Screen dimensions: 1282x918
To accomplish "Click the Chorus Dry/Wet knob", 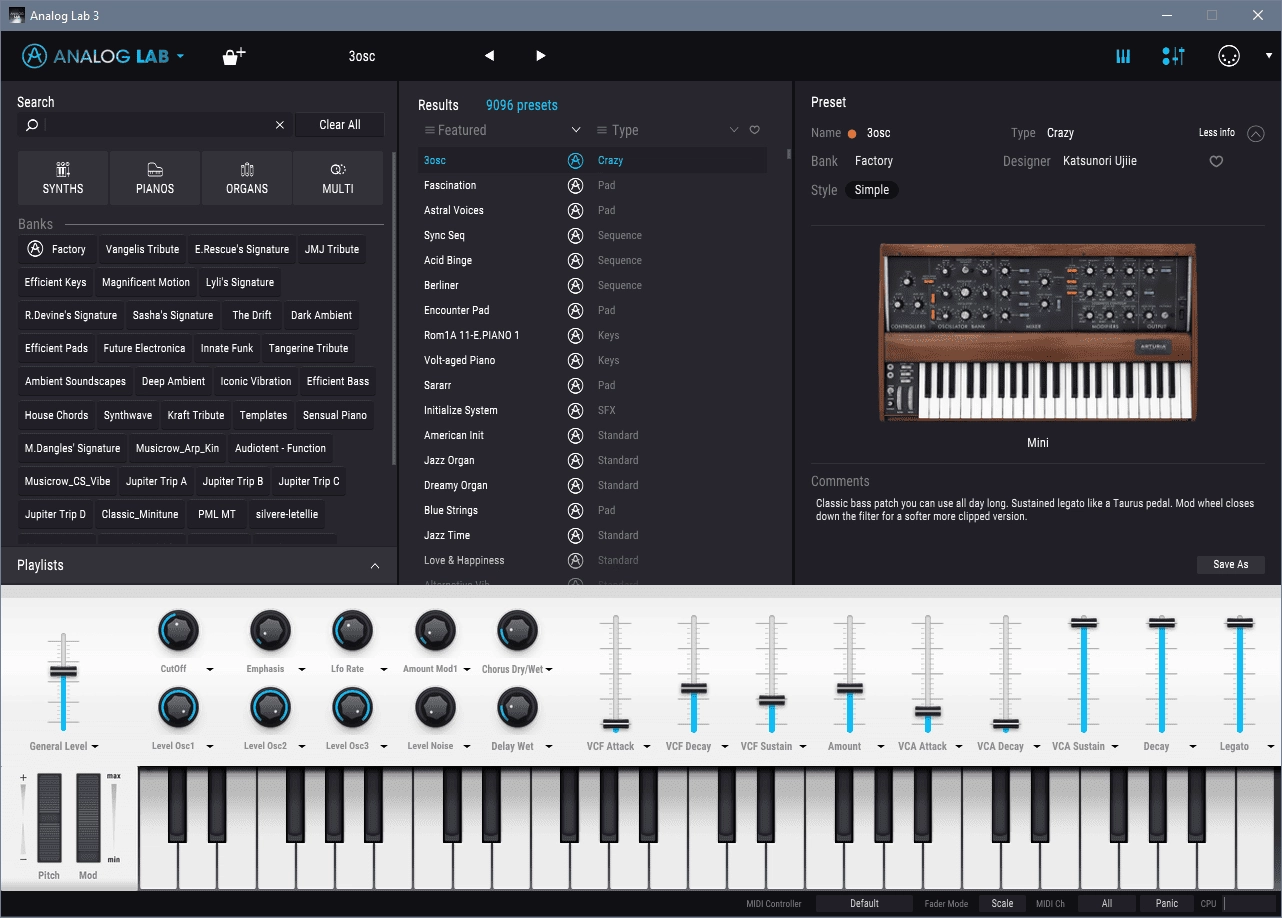I will (x=517, y=630).
